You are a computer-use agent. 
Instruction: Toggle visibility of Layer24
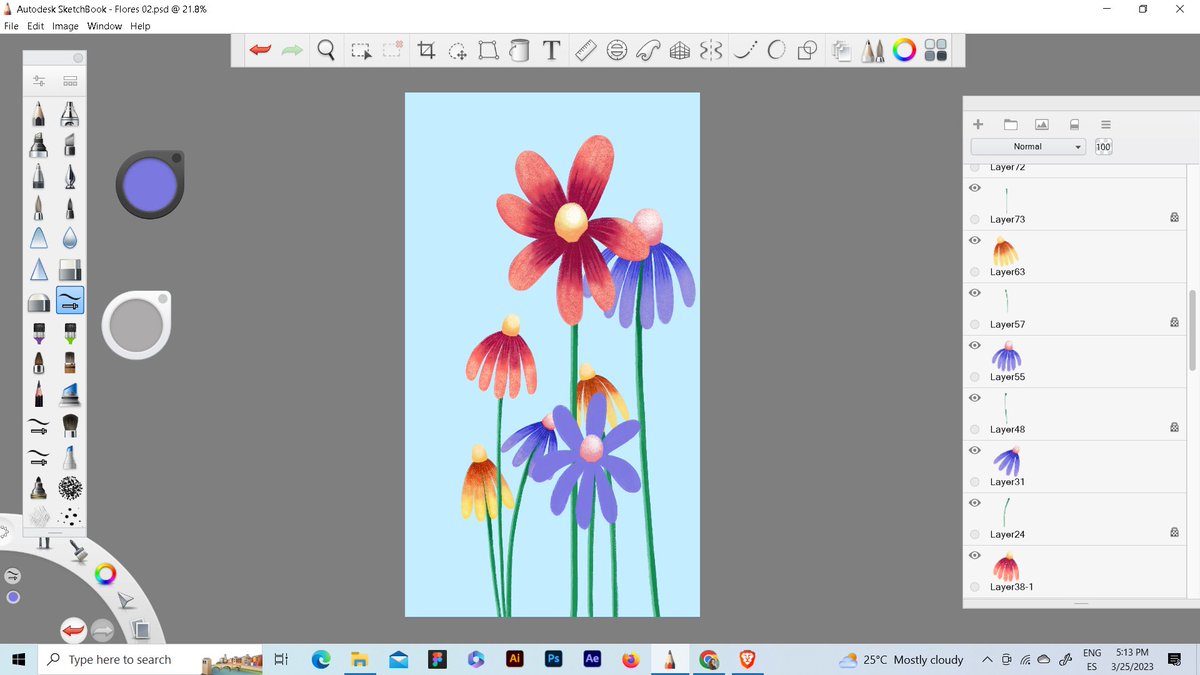click(974, 503)
